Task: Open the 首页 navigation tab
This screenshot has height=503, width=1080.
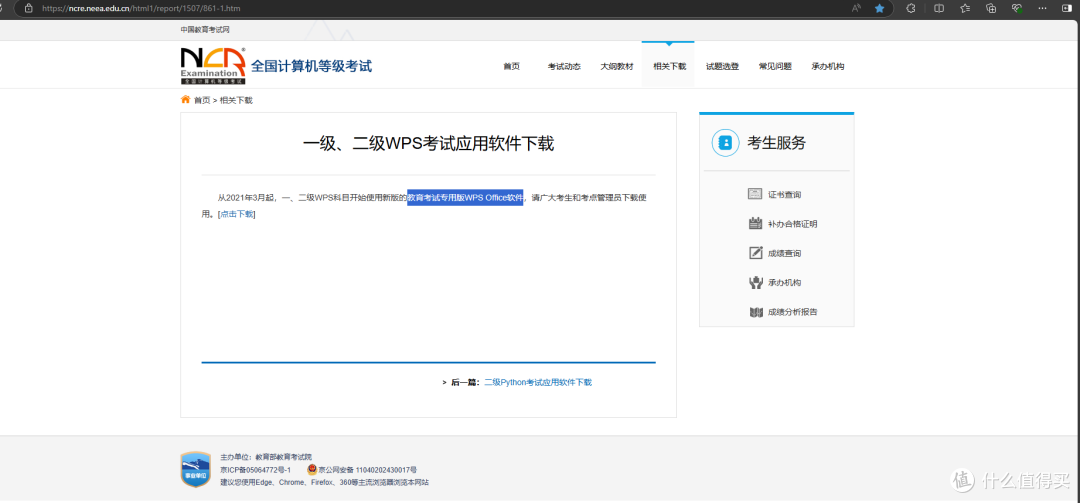Action: pos(511,66)
